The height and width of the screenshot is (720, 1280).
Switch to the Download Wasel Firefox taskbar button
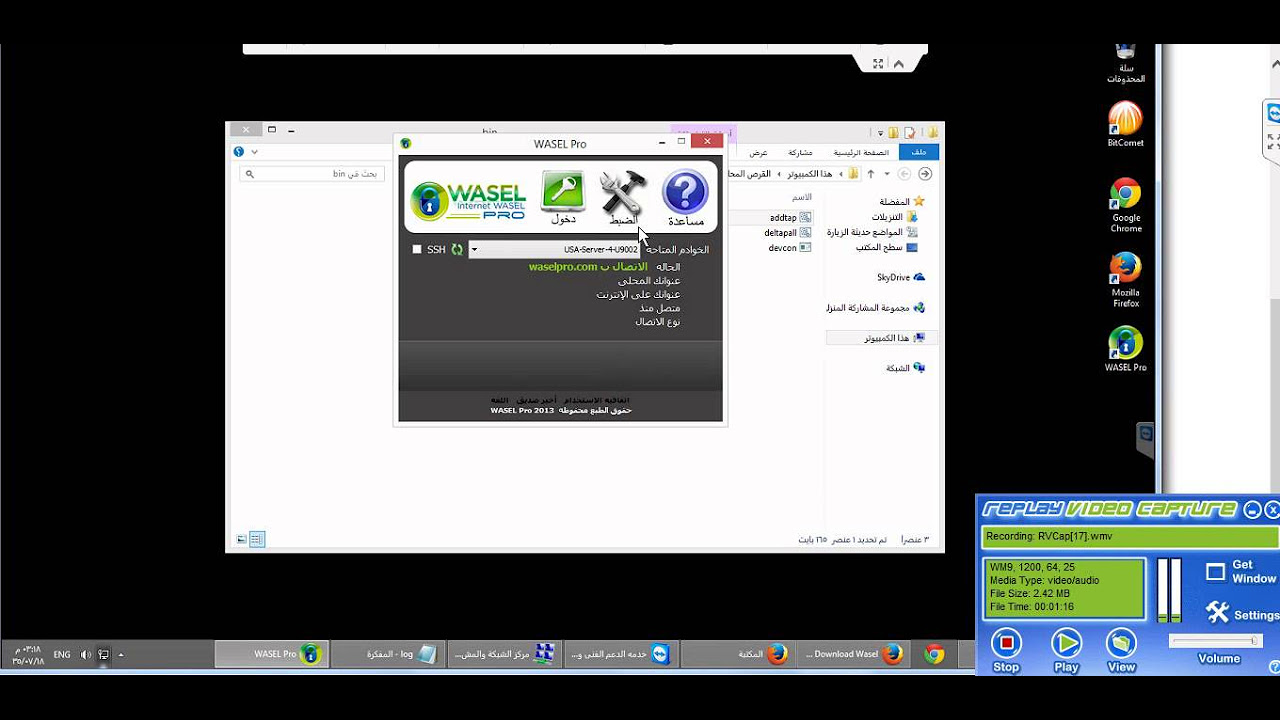click(853, 654)
